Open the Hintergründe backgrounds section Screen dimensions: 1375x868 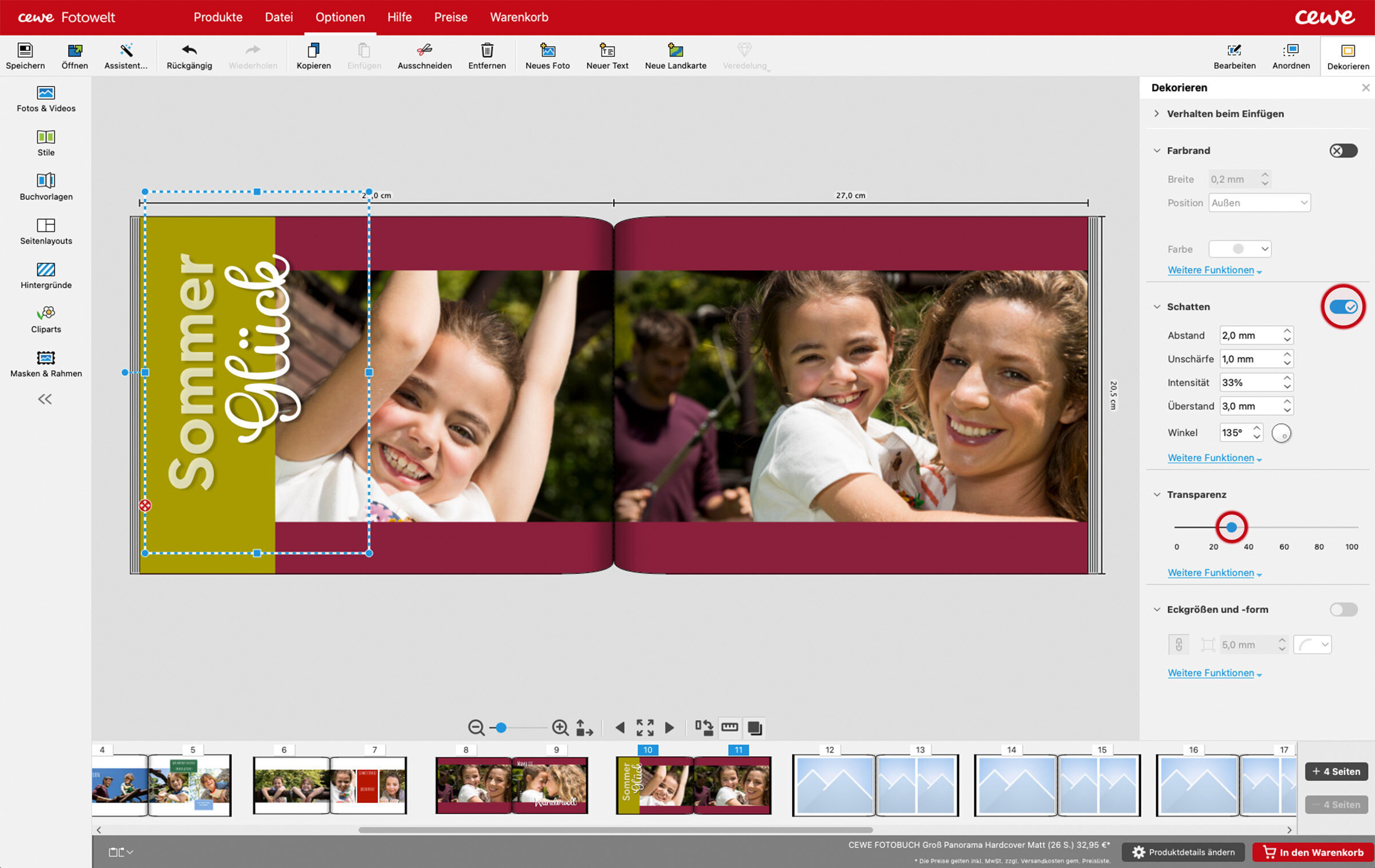[46, 276]
